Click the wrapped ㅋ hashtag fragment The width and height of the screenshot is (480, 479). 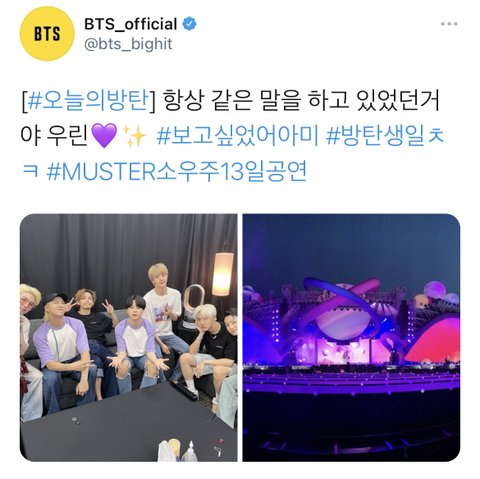tap(30, 171)
